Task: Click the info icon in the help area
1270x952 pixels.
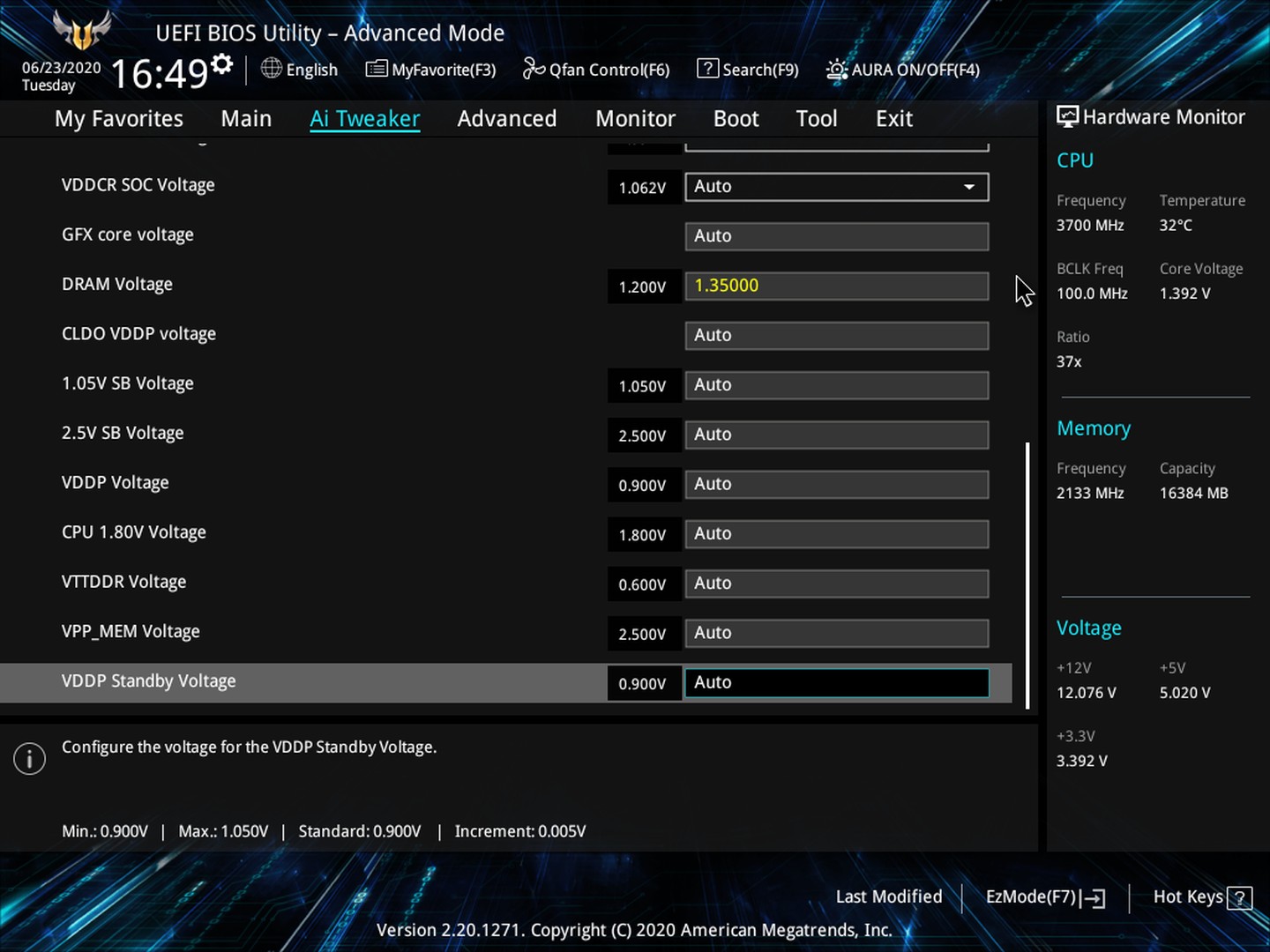Action: pyautogui.click(x=29, y=758)
